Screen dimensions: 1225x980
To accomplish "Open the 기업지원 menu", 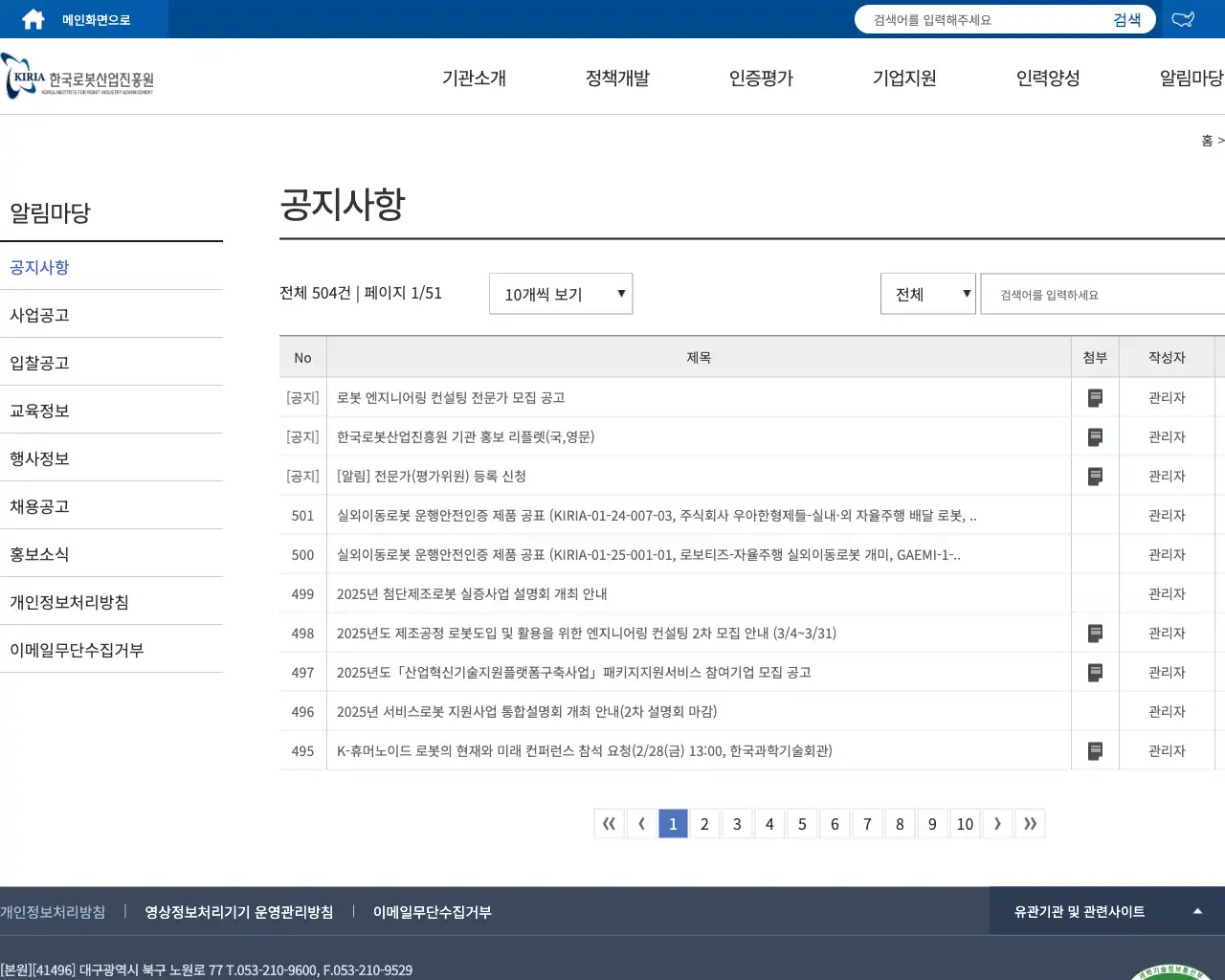I will click(x=903, y=78).
